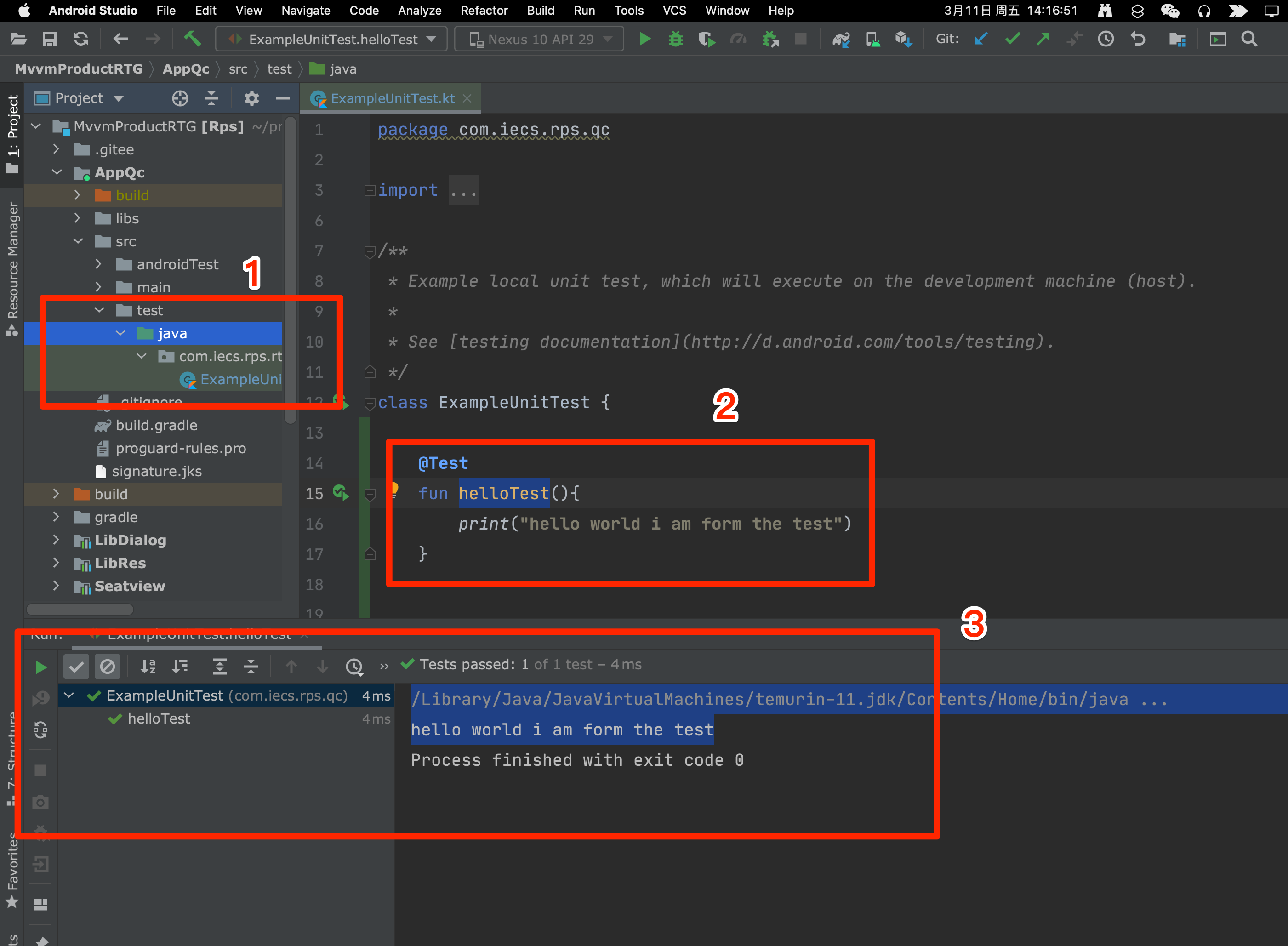Open the Apple menu
The width and height of the screenshot is (1288, 946).
tap(23, 10)
